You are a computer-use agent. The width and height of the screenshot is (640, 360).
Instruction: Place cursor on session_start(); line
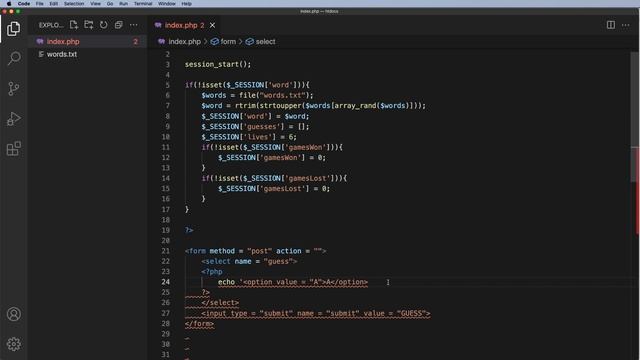tap(218, 64)
